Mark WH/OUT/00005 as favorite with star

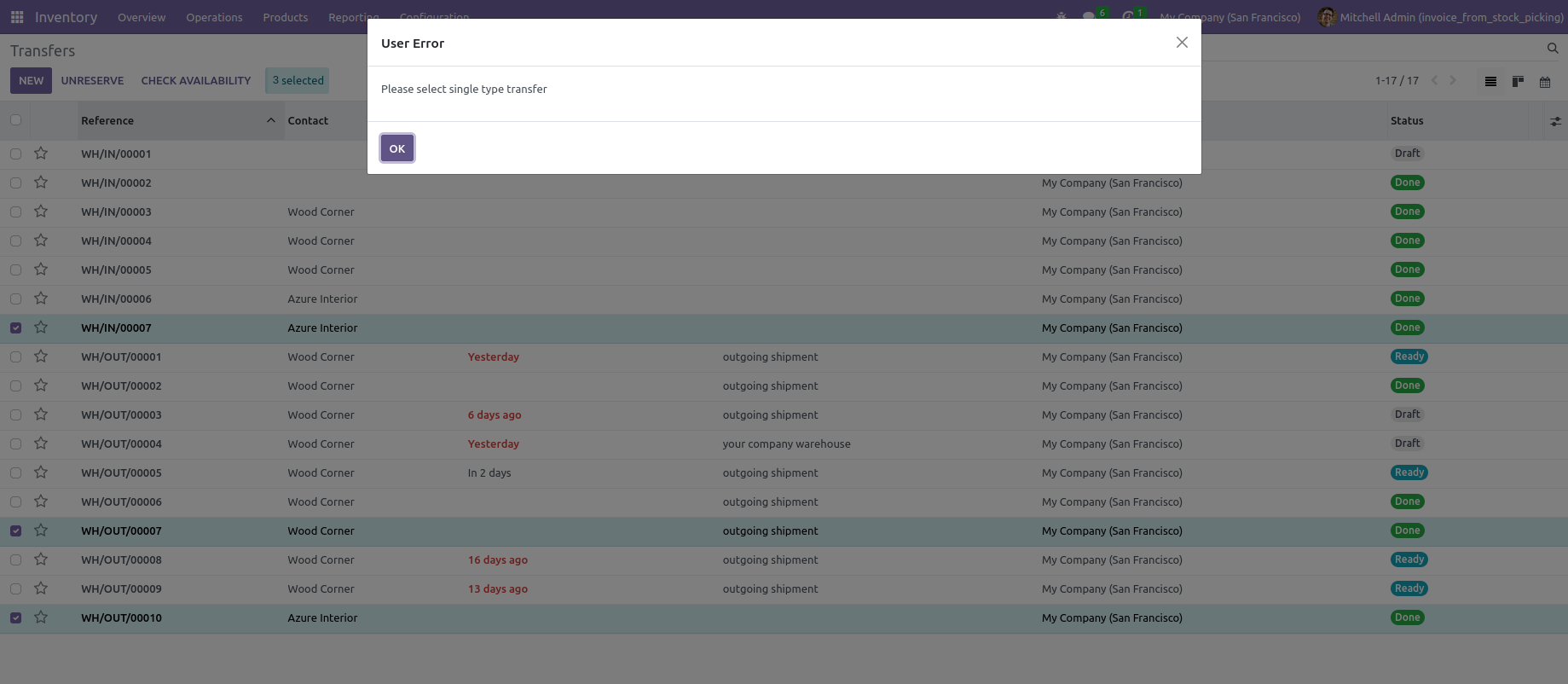pos(41,472)
